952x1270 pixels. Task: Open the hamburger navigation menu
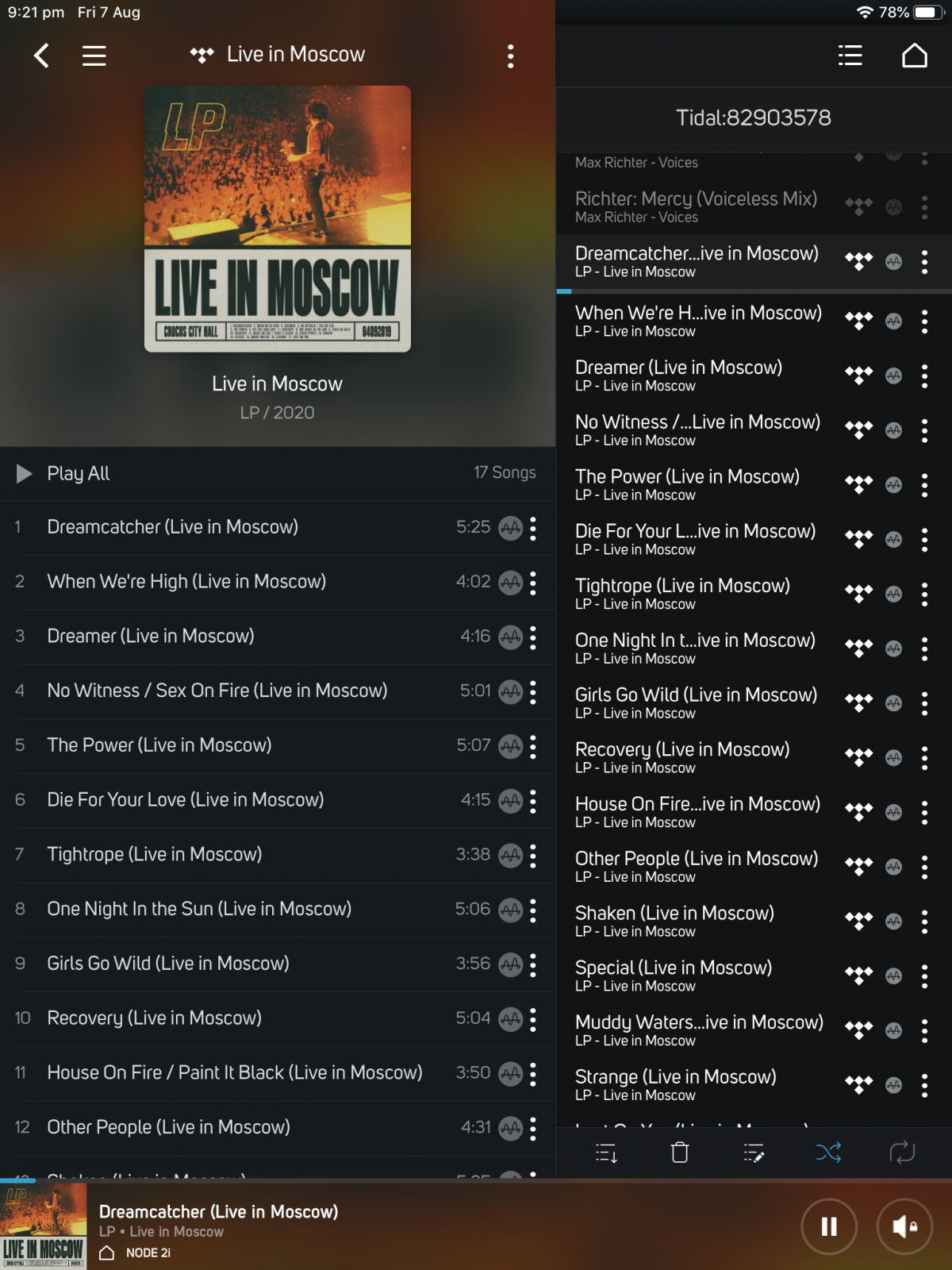94,56
